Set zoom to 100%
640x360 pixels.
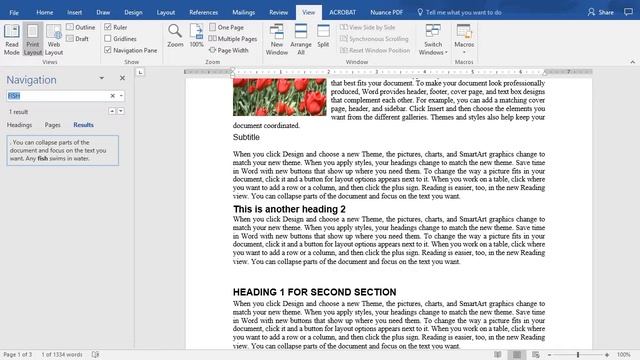pyautogui.click(x=196, y=36)
